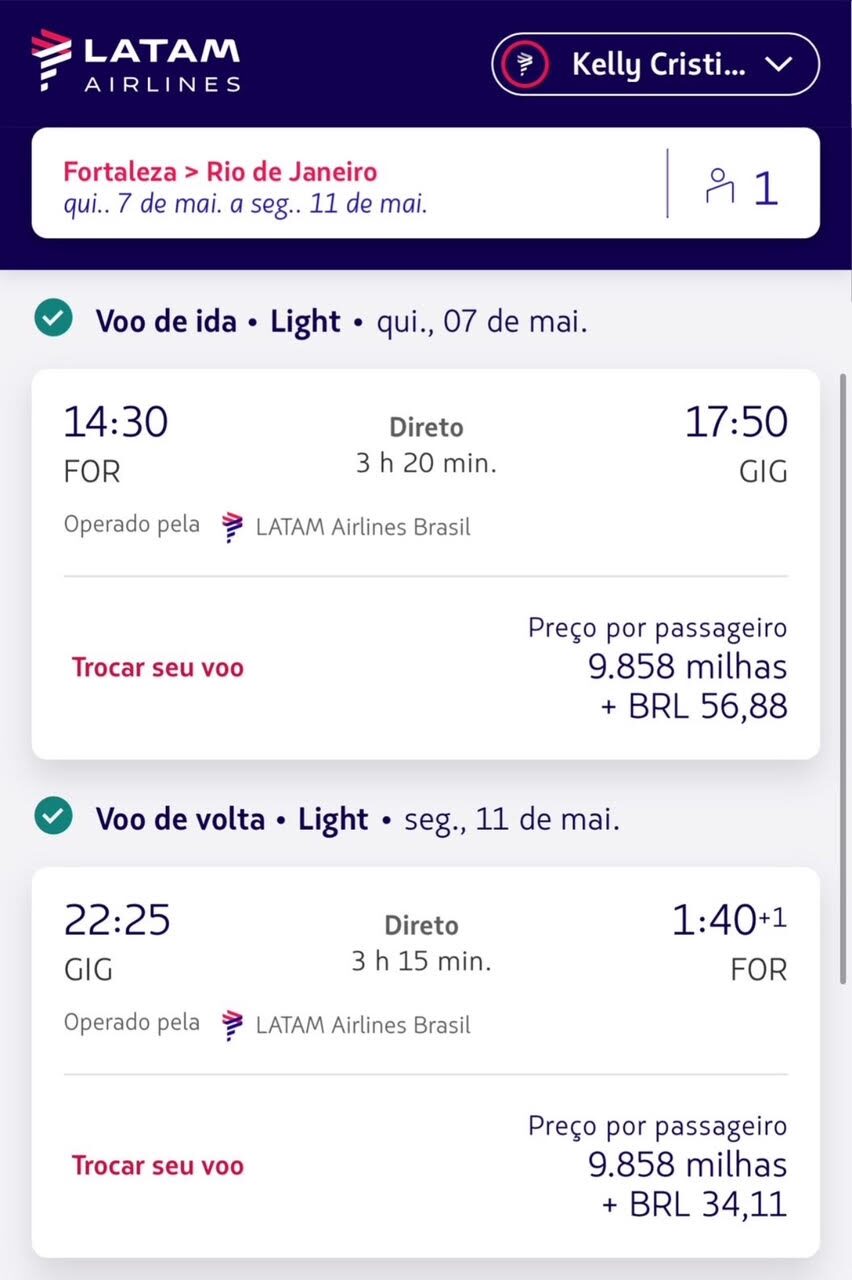Click the green checkmark next to Voo de ida
The image size is (852, 1280).
tap(52, 320)
